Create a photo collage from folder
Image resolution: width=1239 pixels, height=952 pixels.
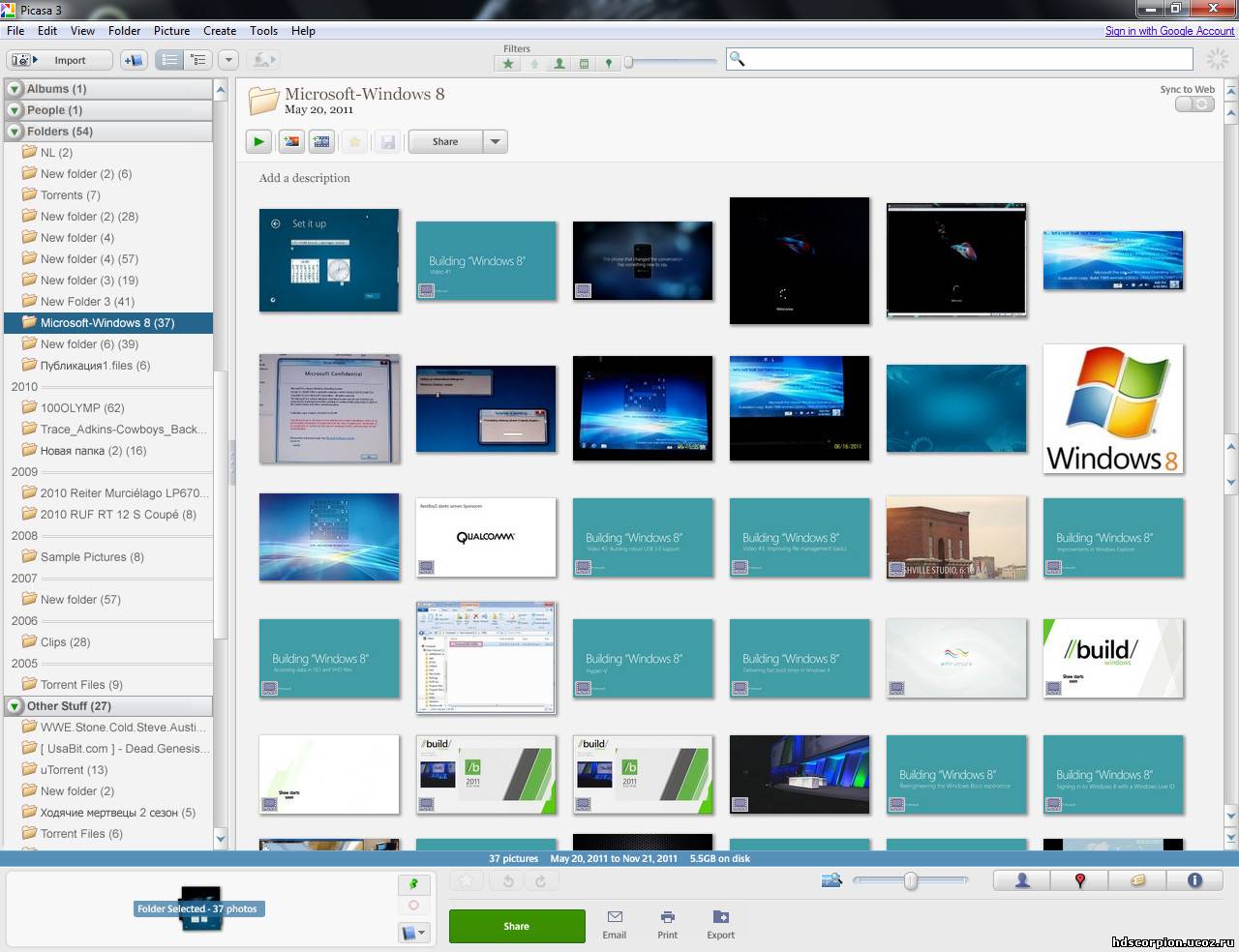click(x=290, y=141)
